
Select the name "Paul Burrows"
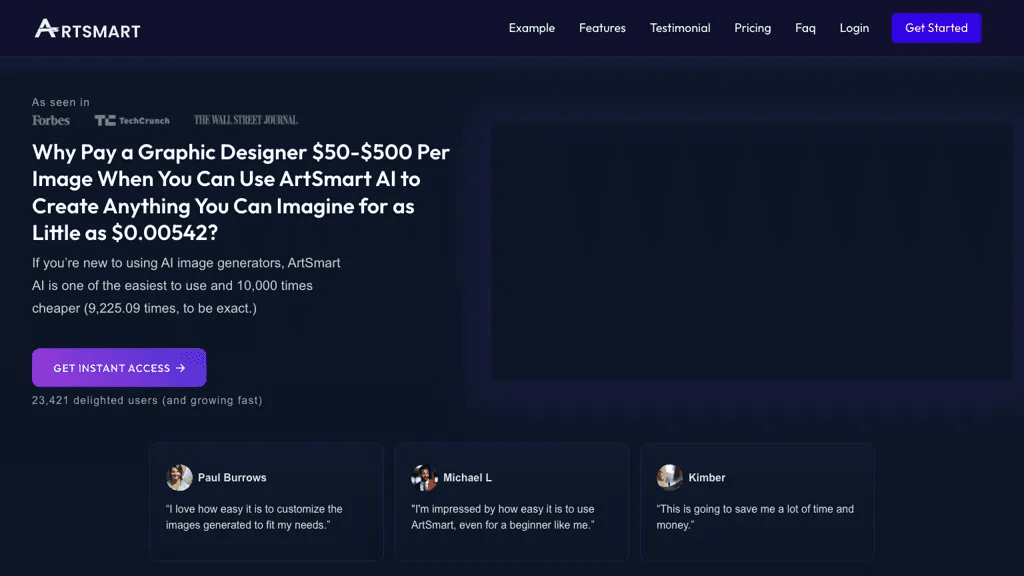pos(232,477)
